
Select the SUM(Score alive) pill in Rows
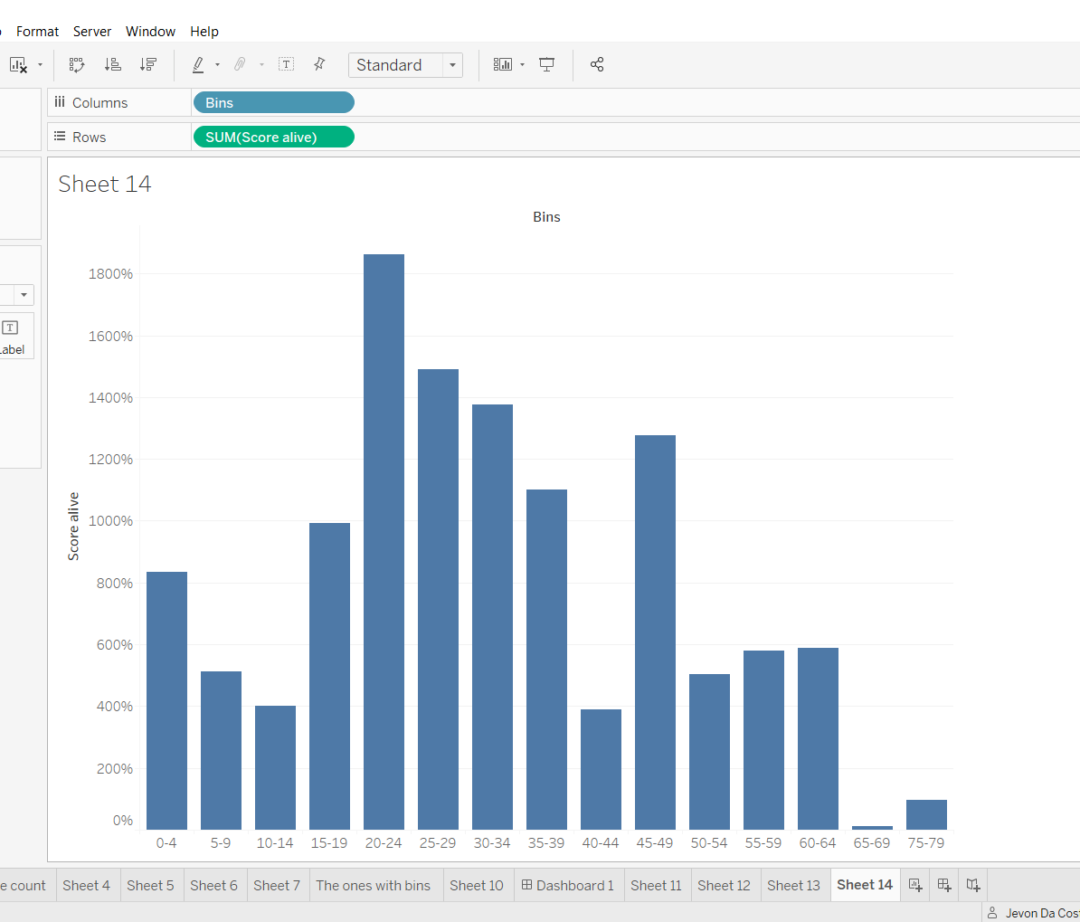coord(273,137)
